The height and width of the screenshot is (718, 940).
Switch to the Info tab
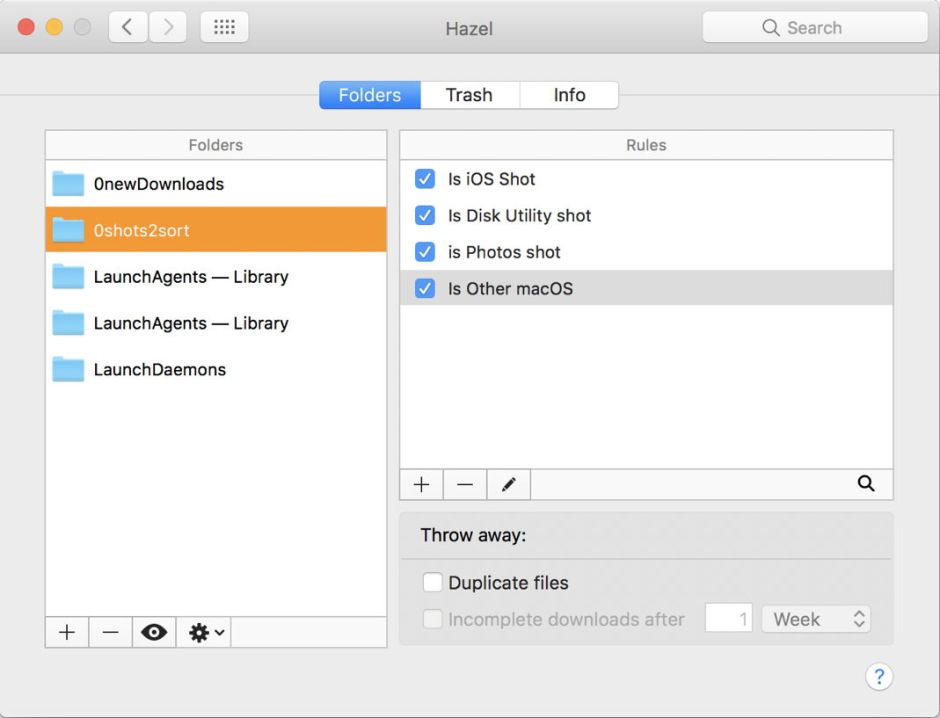coord(569,95)
